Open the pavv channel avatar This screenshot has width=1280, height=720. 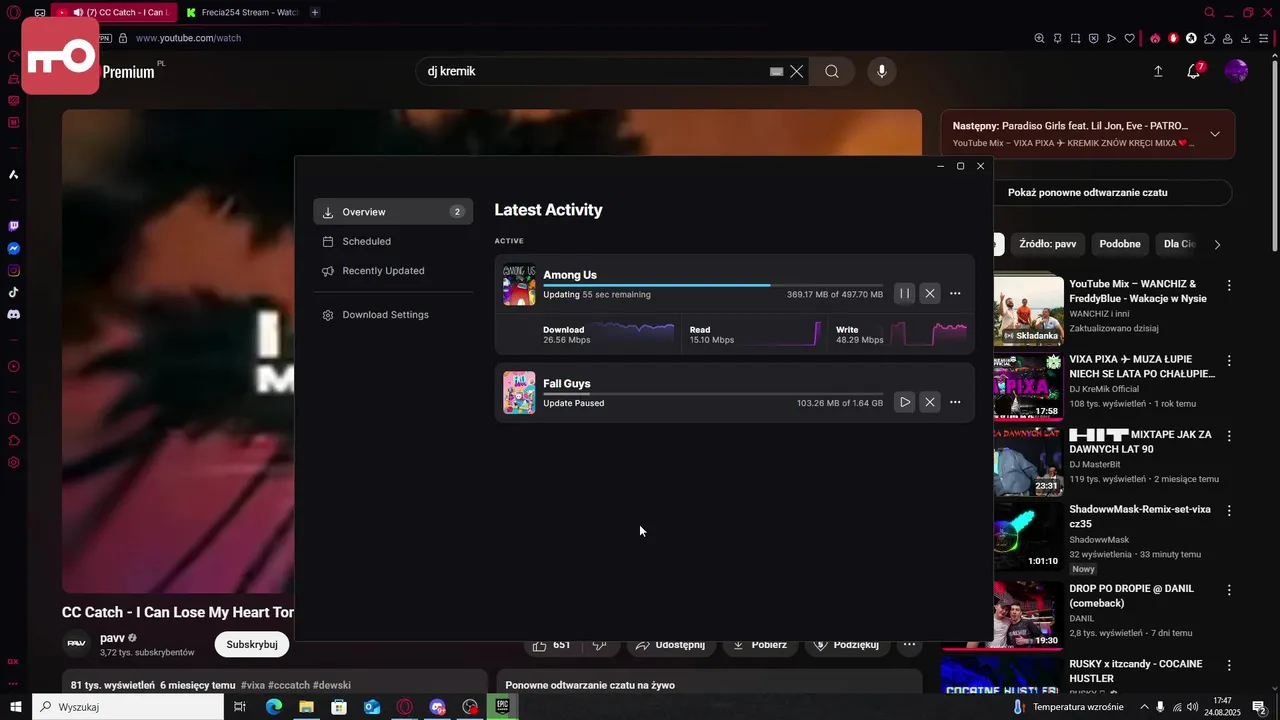point(77,644)
